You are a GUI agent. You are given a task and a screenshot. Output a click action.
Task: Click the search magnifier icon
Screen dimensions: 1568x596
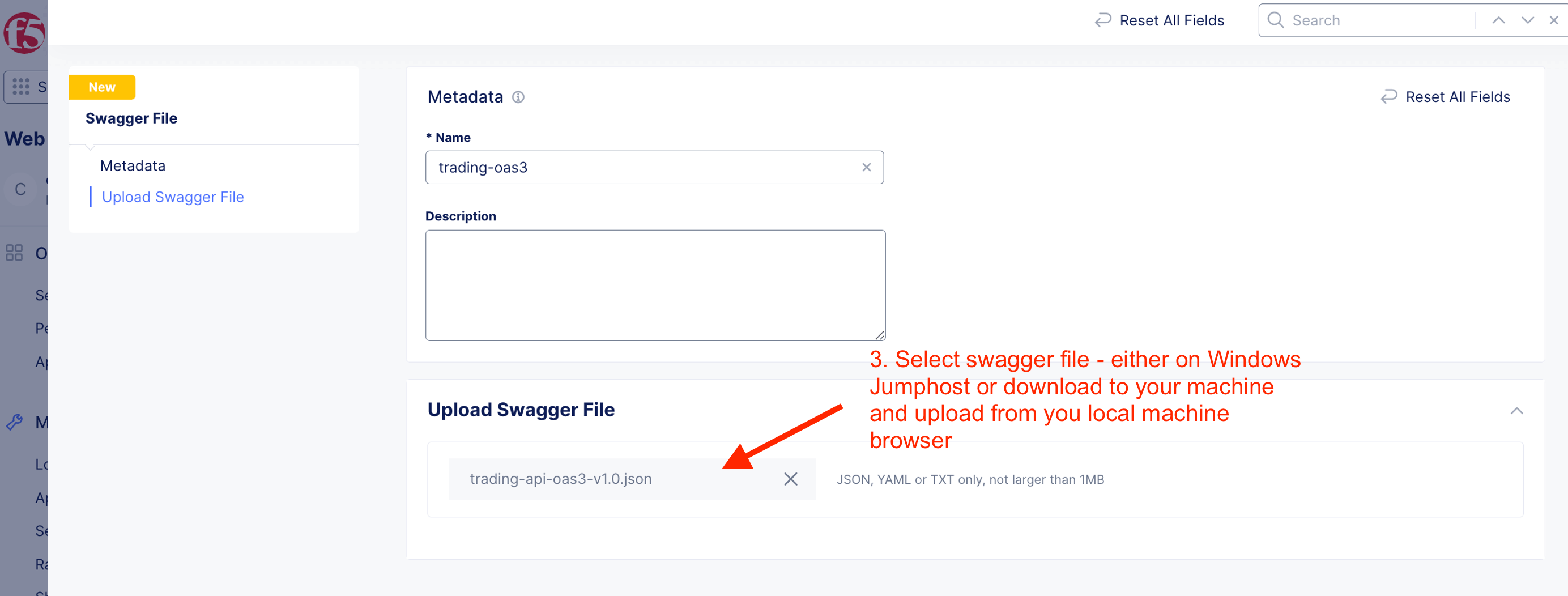pos(1275,20)
